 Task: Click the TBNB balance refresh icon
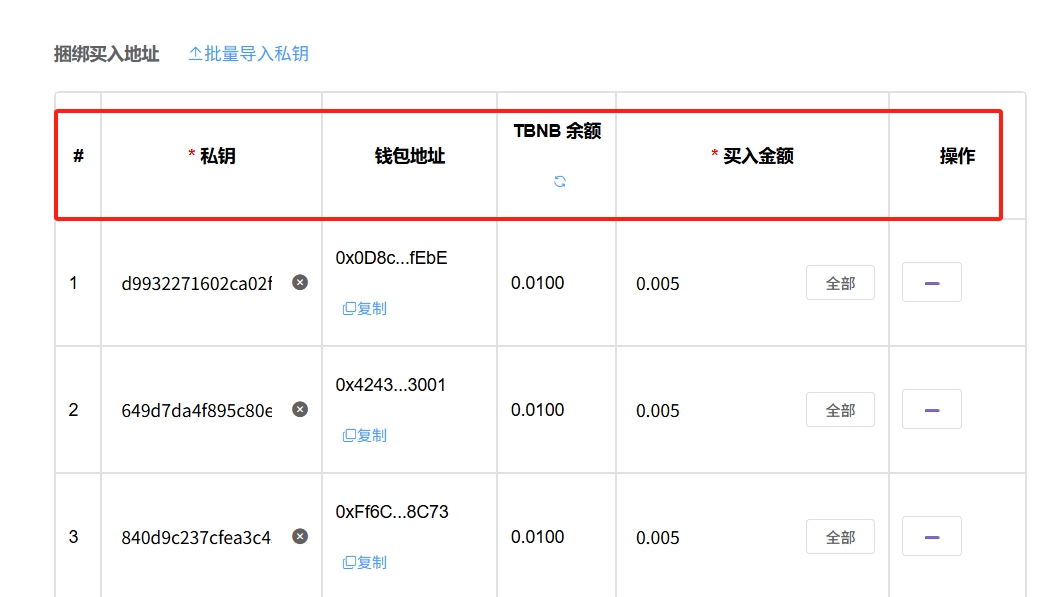tap(560, 181)
